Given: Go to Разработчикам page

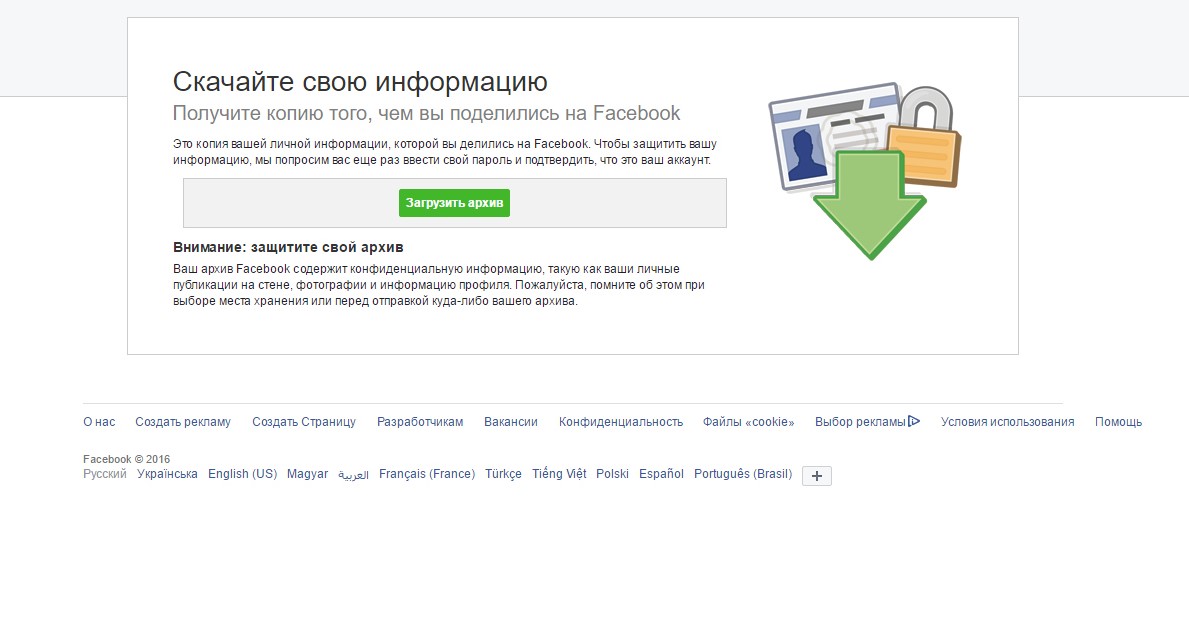Looking at the screenshot, I should (x=420, y=422).
